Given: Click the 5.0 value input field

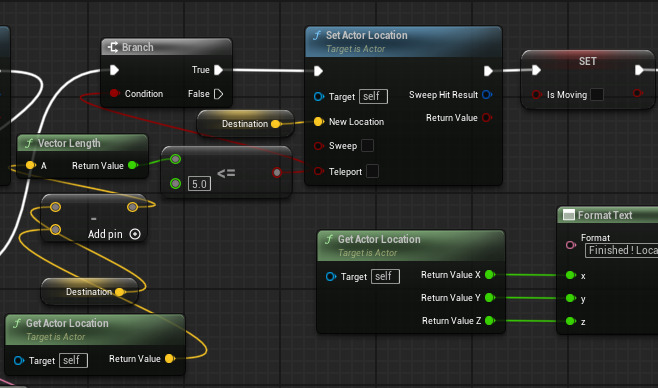Looking at the screenshot, I should click(199, 184).
